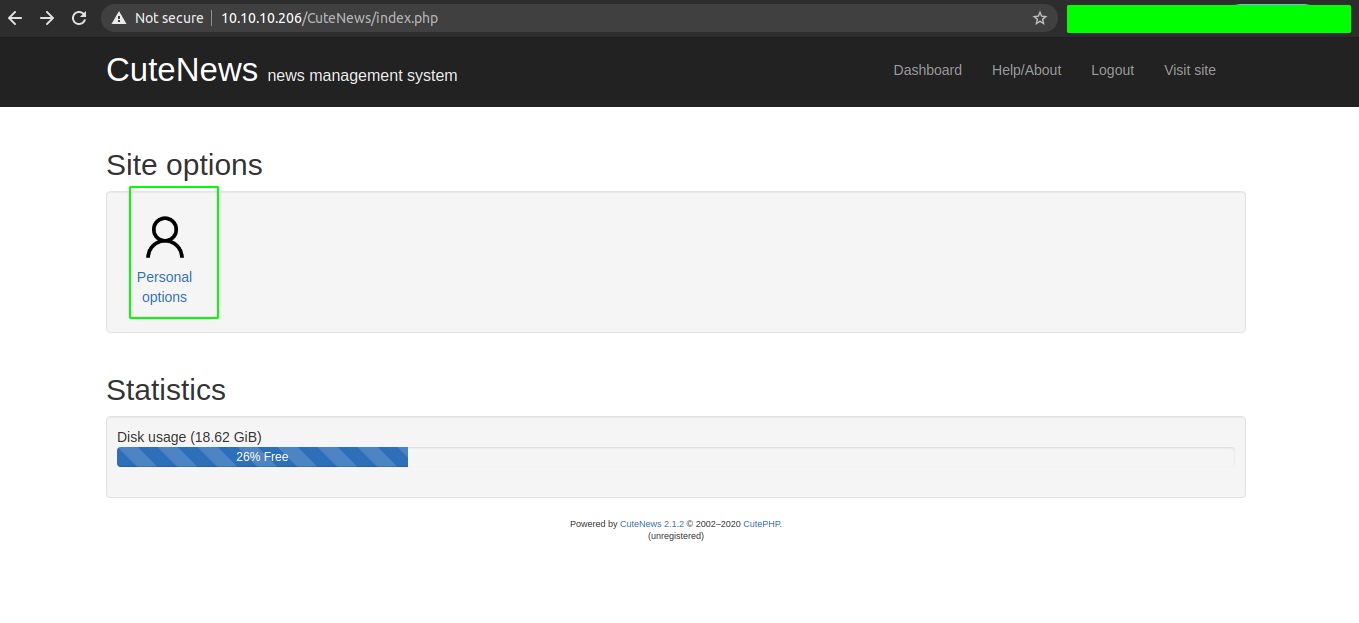
Task: Open the Help/About menu item
Action: click(1027, 70)
